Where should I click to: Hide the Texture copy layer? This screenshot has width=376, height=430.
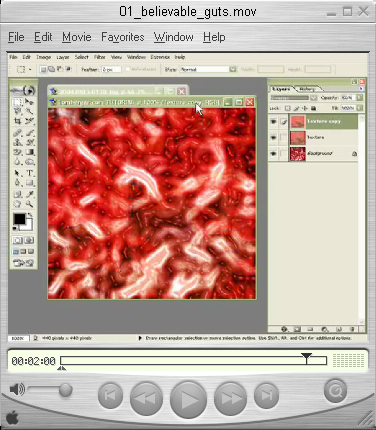tap(274, 122)
